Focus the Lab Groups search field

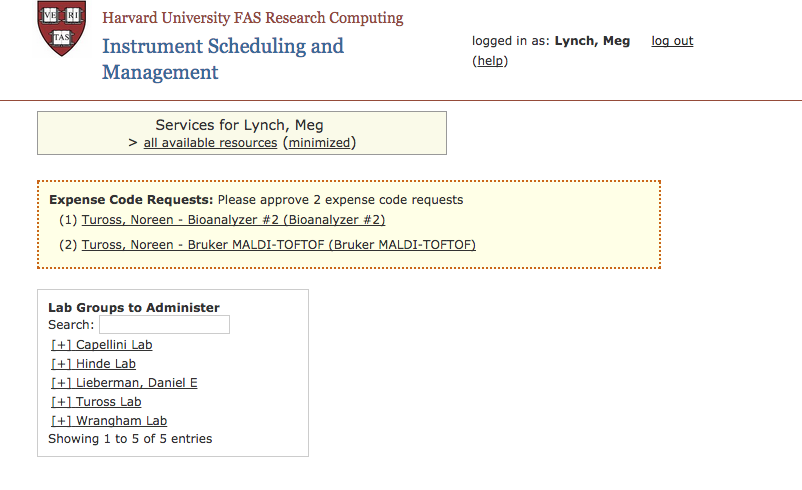pyautogui.click(x=164, y=325)
